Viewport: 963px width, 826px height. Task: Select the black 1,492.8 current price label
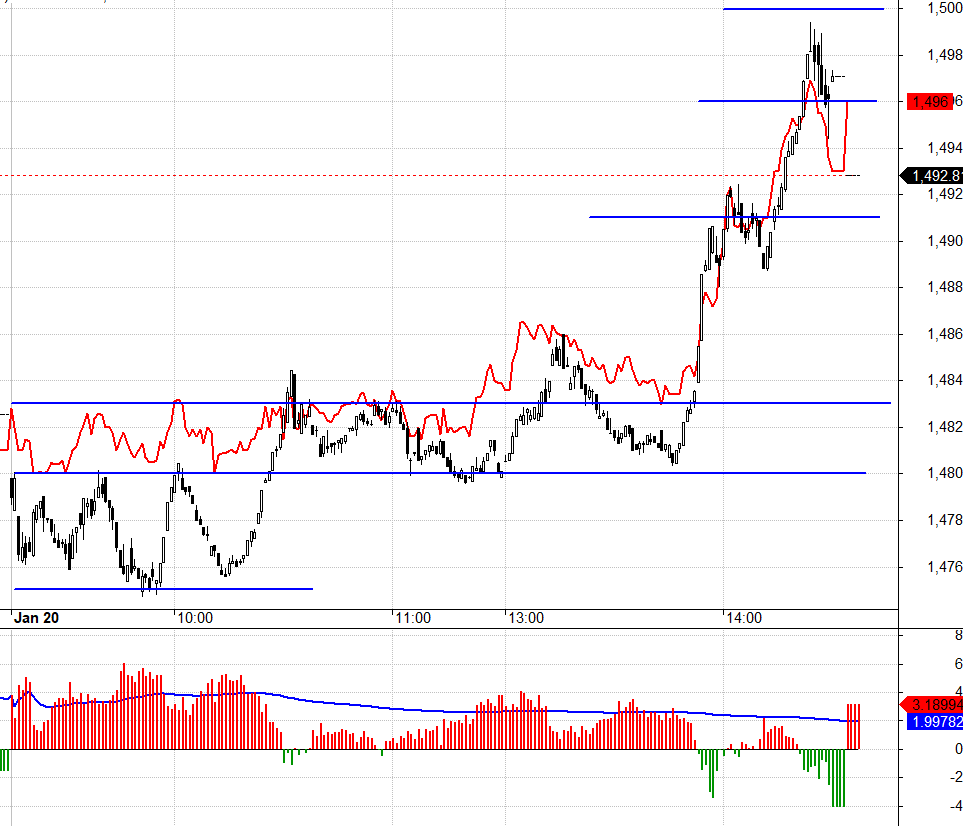coord(932,176)
